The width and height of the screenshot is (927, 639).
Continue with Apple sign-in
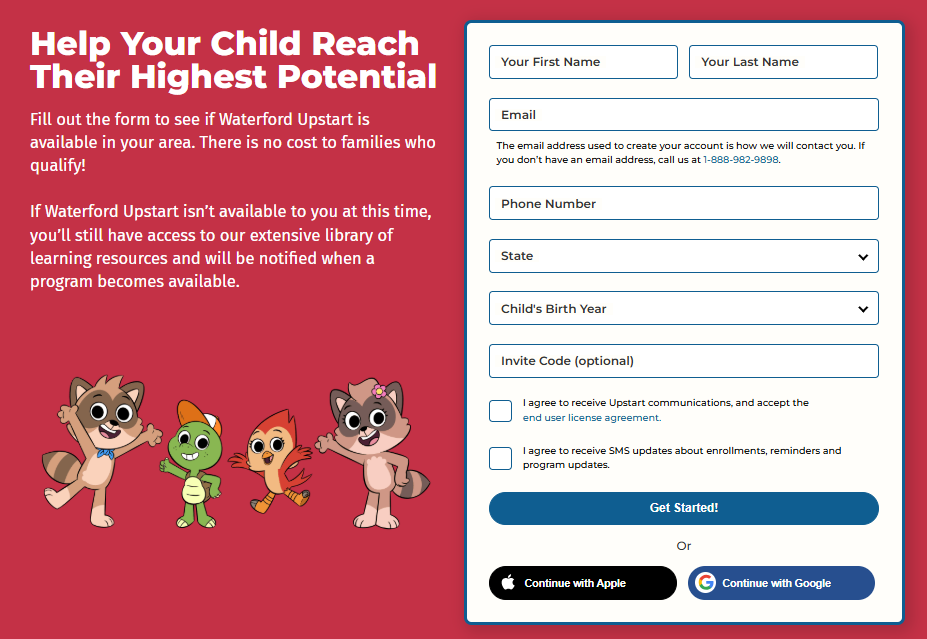tap(583, 583)
